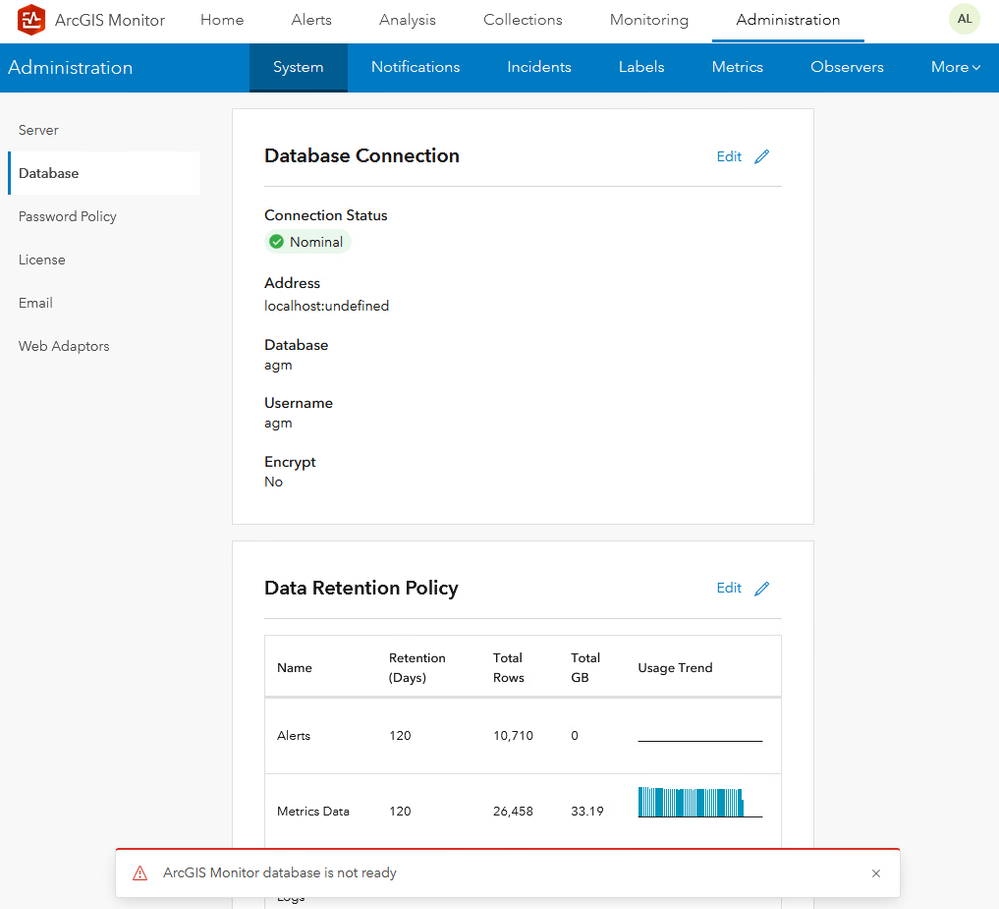999x909 pixels.
Task: Click the red warning triangle icon
Action: 140,873
